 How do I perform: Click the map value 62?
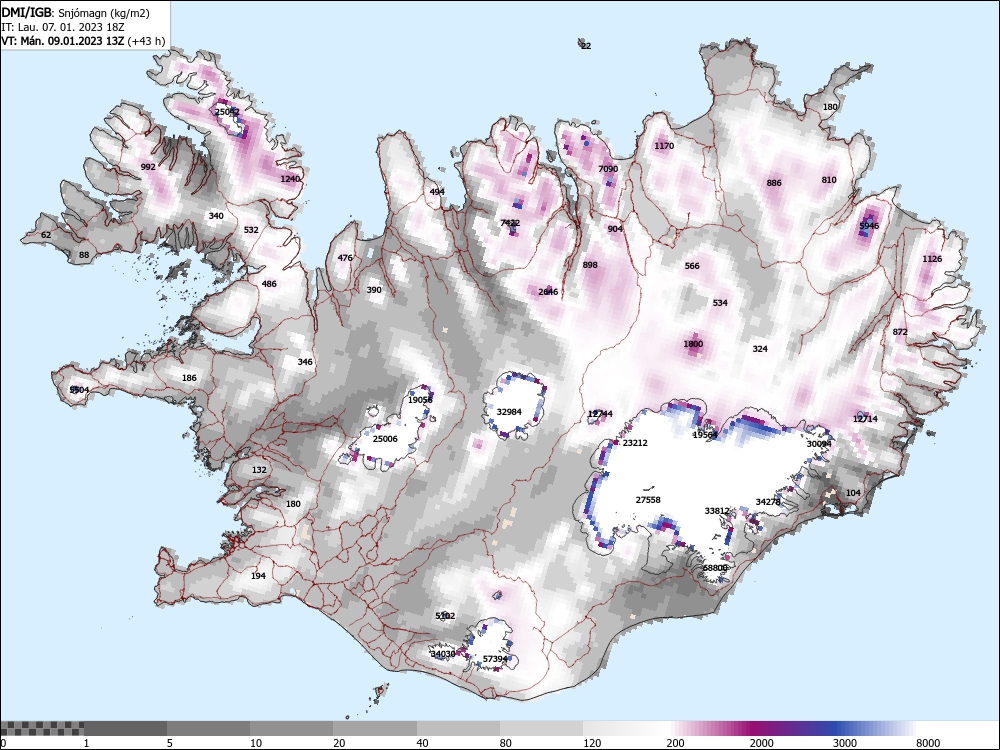[46, 235]
